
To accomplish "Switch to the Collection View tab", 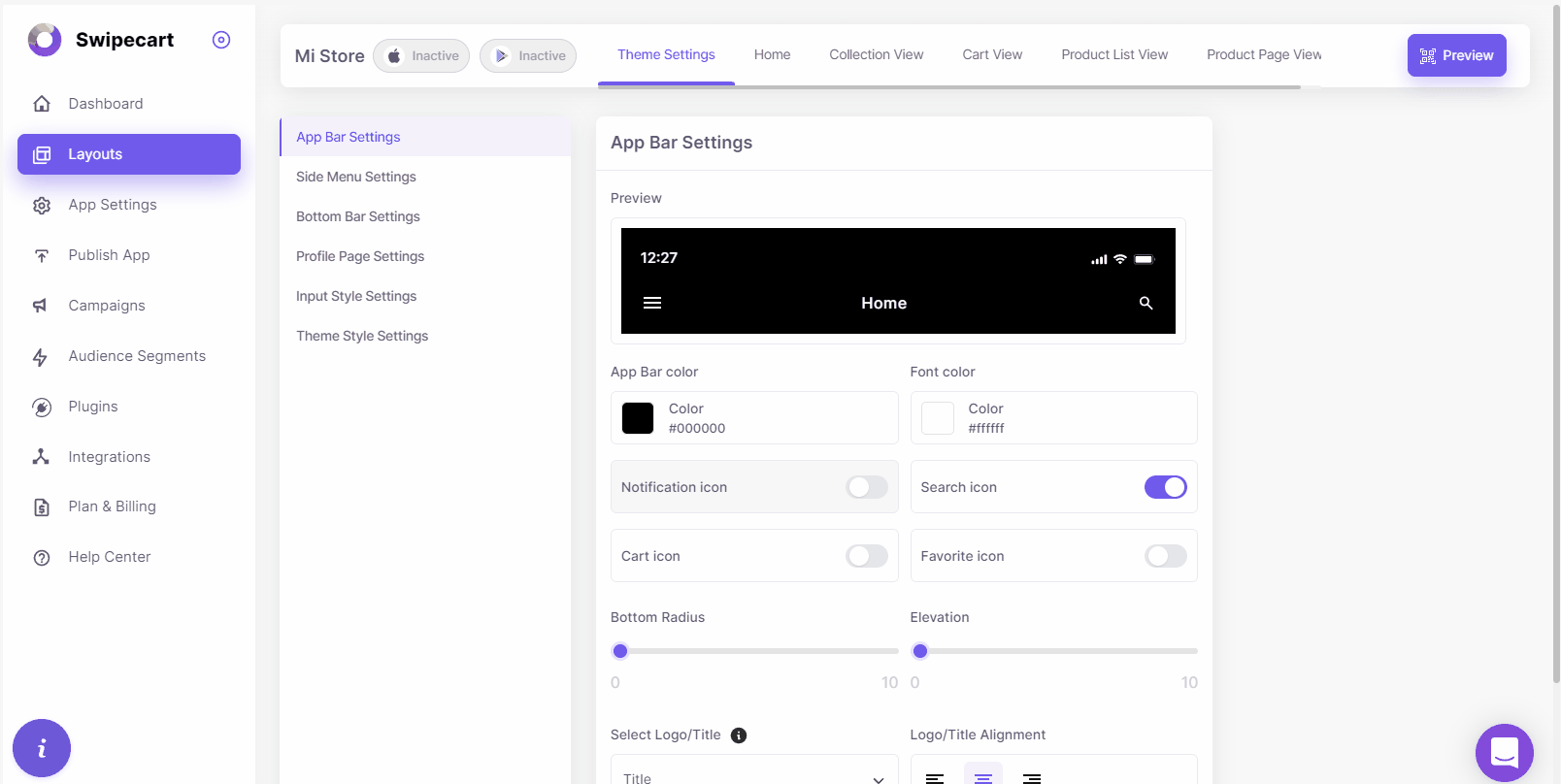I will click(x=876, y=55).
